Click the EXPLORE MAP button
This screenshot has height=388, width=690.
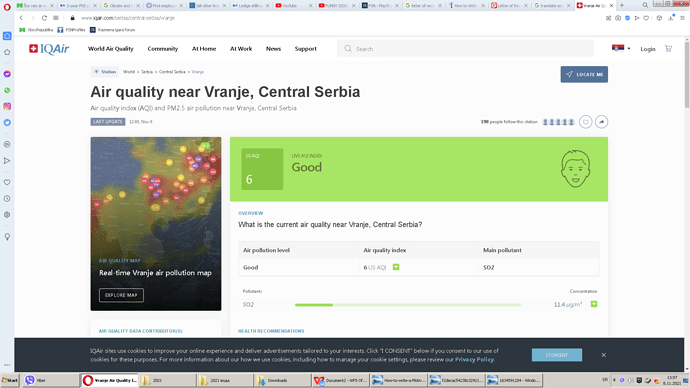(121, 295)
